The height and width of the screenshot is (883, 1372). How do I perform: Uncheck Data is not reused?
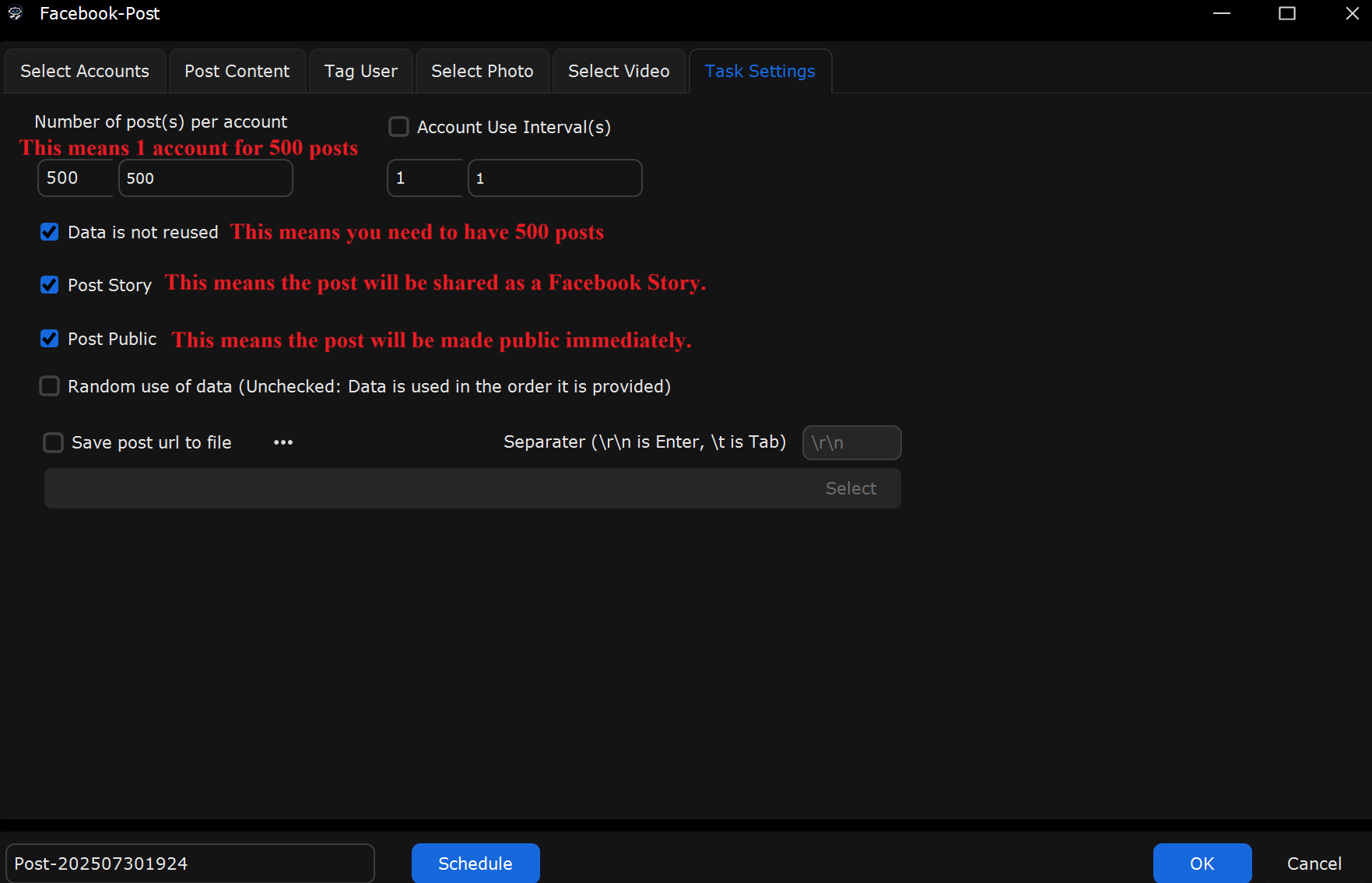pyautogui.click(x=49, y=232)
